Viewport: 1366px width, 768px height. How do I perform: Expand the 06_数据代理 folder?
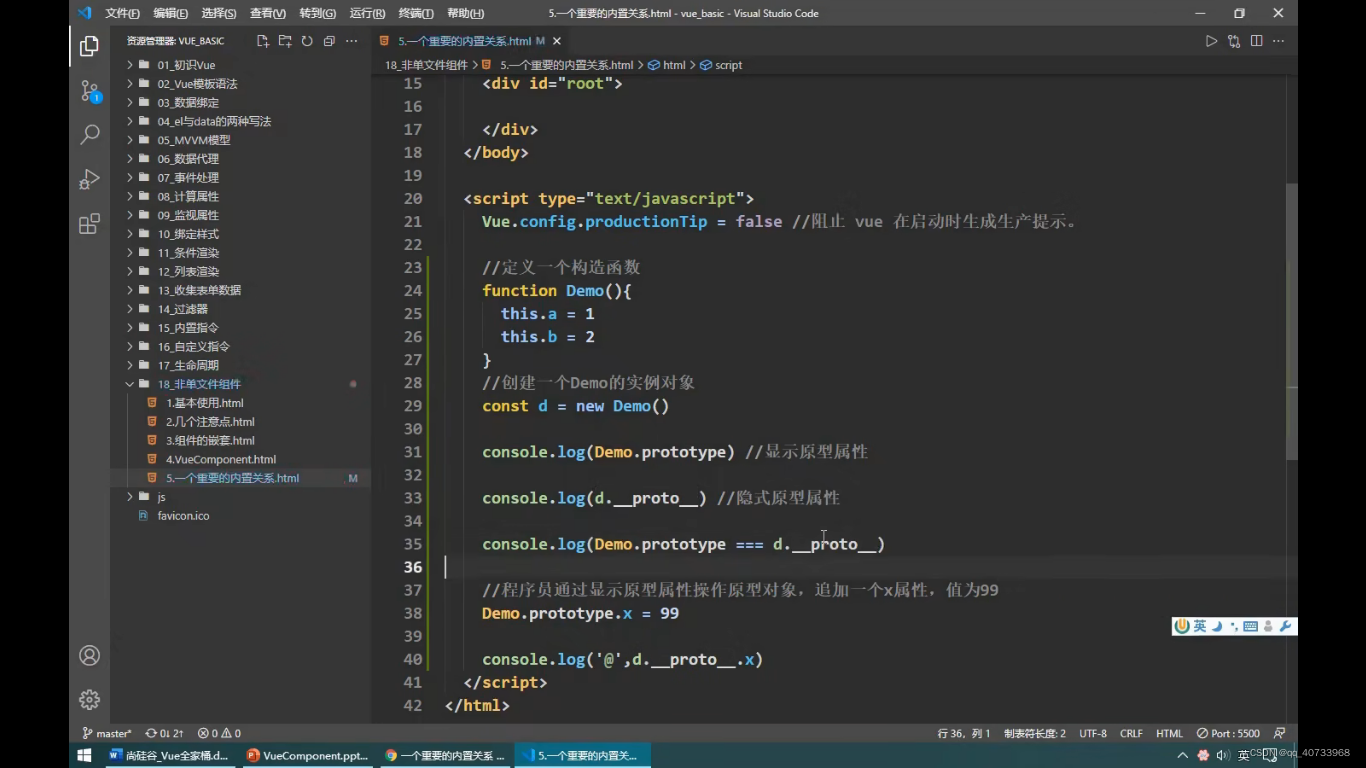[240, 159]
